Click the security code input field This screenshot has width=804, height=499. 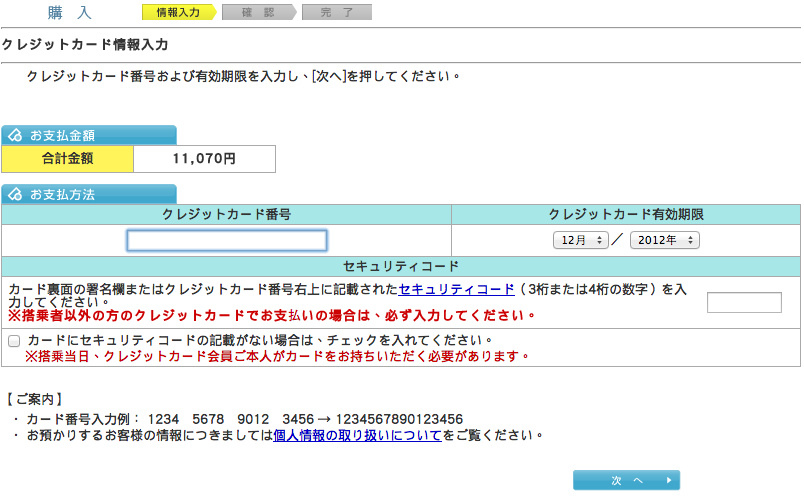pyautogui.click(x=744, y=302)
